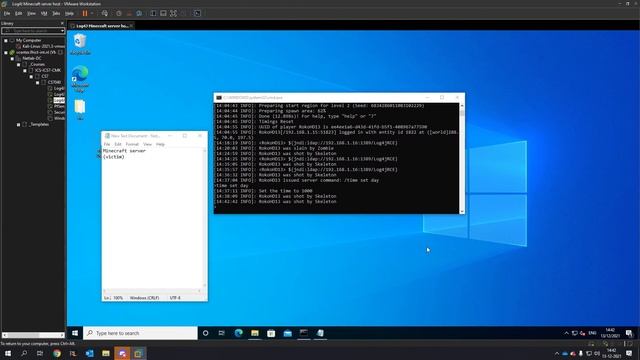Image resolution: width=640 pixels, height=360 pixels.
Task: Open File Explorer in guest taskbar
Action: pyautogui.click(x=255, y=333)
